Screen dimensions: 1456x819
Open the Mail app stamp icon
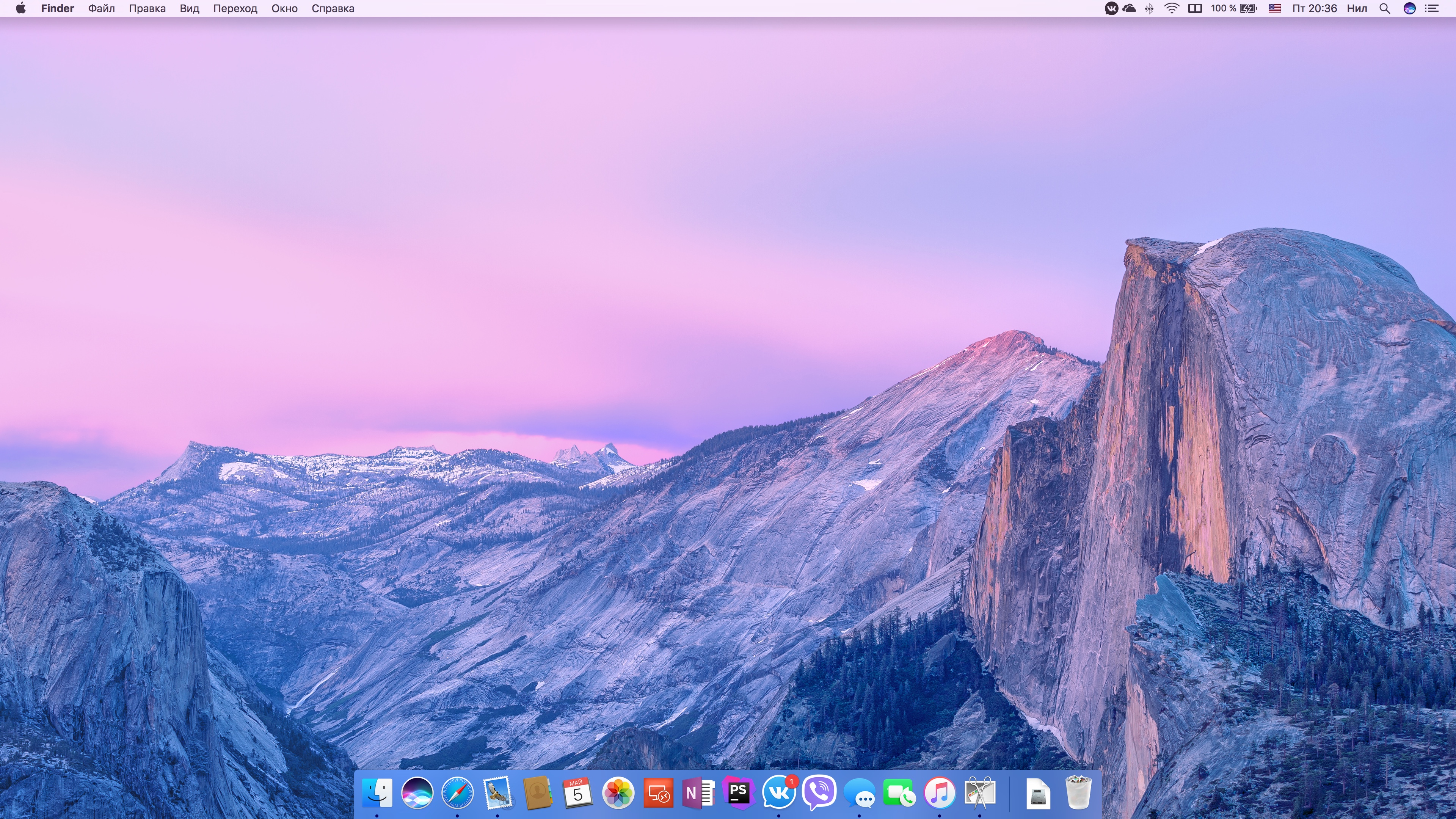497,792
